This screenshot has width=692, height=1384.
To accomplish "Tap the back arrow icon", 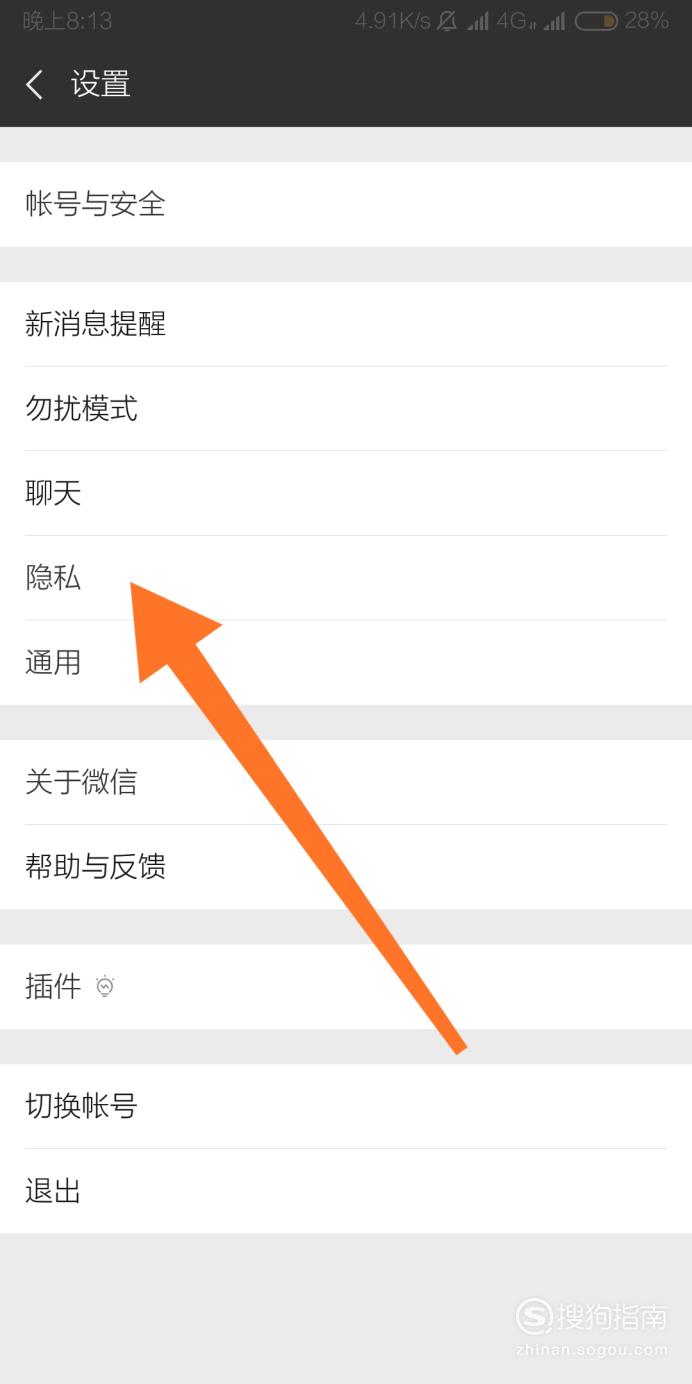I will click(x=35, y=85).
